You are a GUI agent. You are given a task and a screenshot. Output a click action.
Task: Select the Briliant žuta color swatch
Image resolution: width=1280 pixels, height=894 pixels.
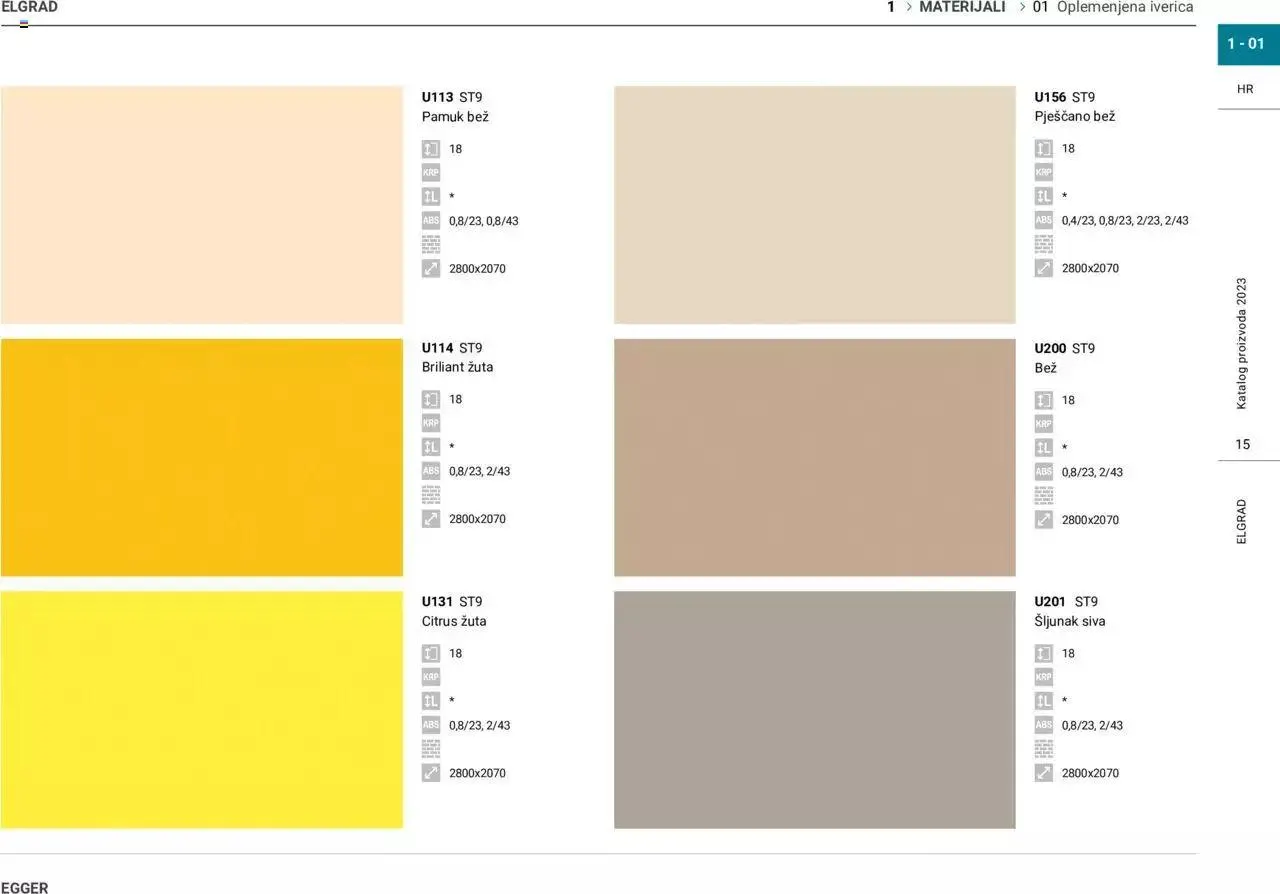(202, 458)
